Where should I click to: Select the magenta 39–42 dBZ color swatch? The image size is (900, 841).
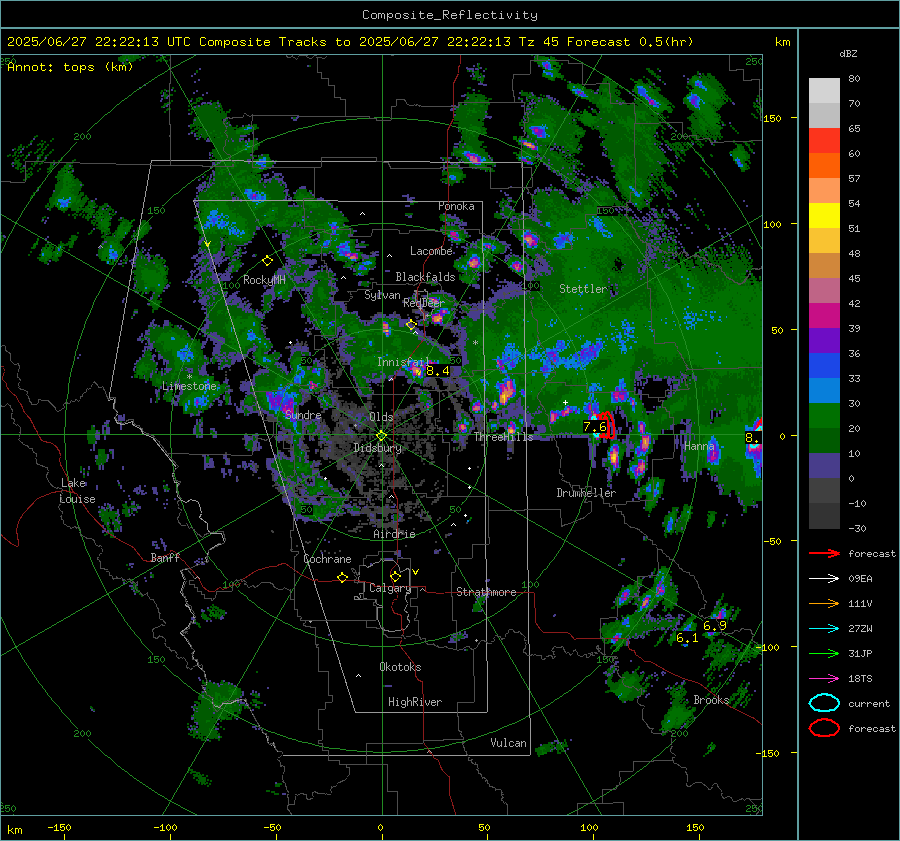pyautogui.click(x=824, y=316)
